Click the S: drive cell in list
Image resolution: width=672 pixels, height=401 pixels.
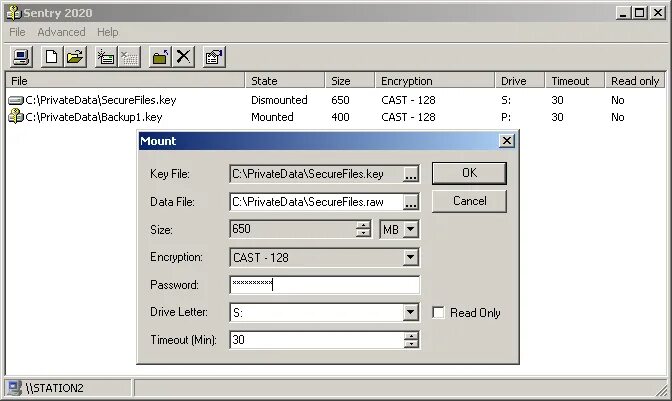click(x=506, y=100)
